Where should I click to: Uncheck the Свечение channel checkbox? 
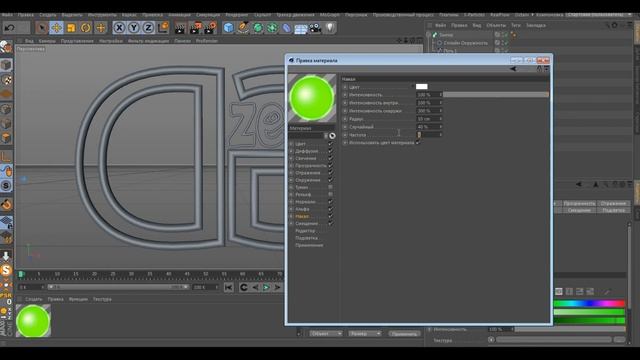(330, 158)
